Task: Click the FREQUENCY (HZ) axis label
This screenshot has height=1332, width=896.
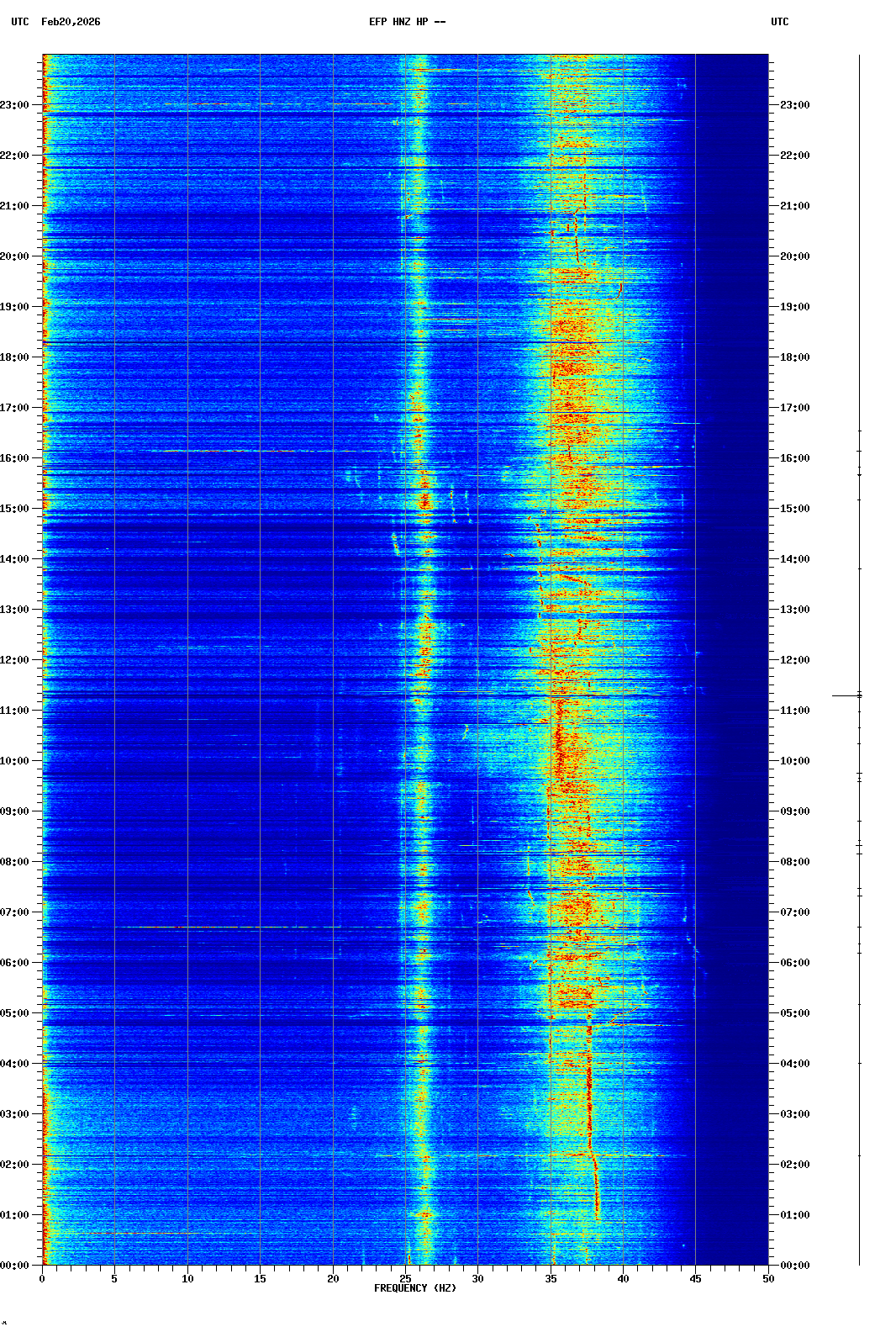Action: [414, 1288]
